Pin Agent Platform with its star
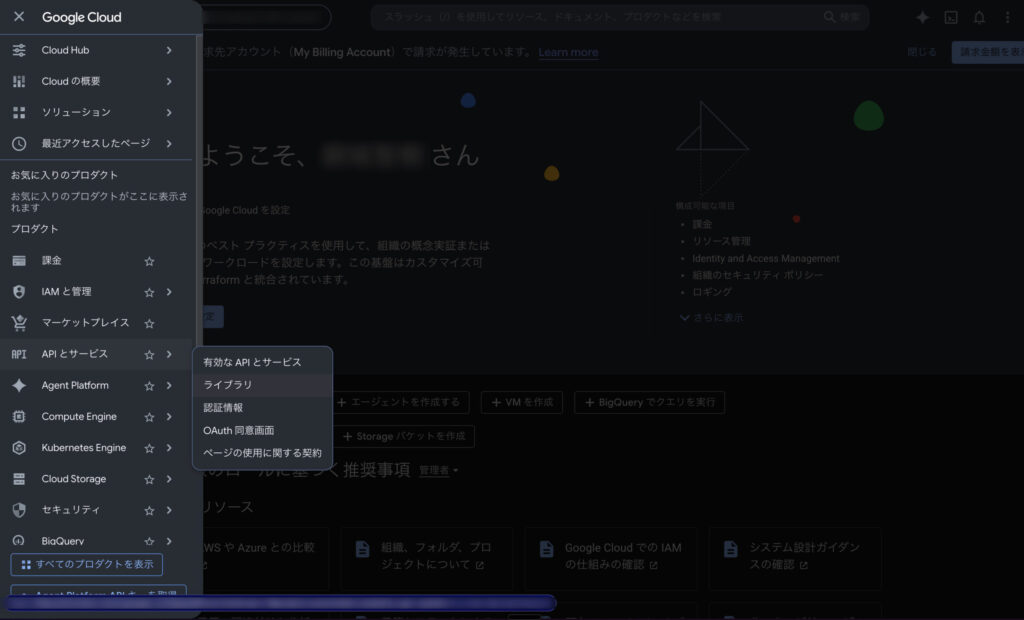Screen dimensions: 1024x620 coord(149,386)
